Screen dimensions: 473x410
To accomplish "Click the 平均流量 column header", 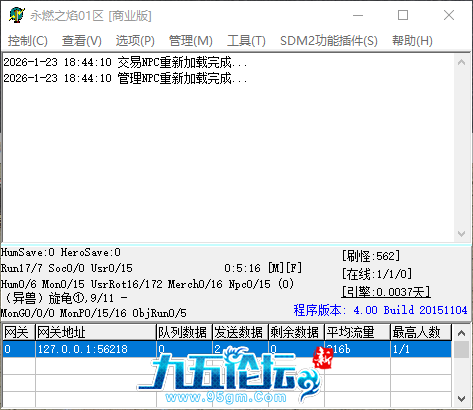I will 357,332.
